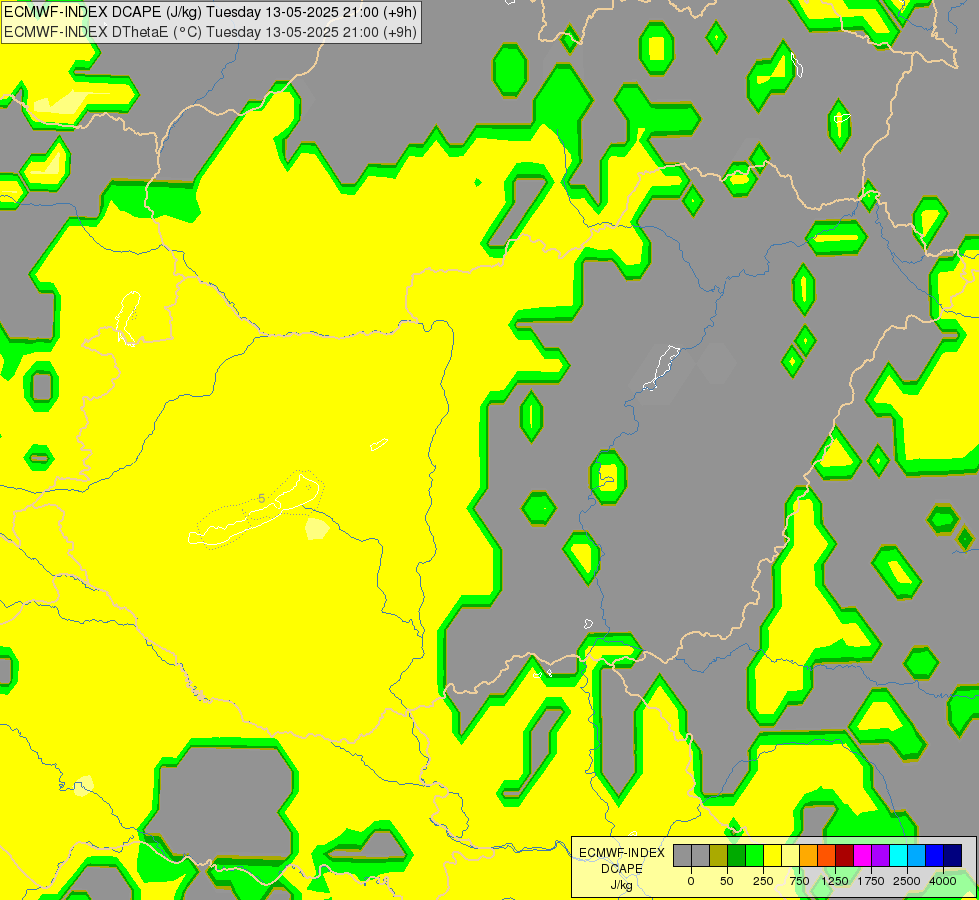Screen dimensions: 979x900
Task: Click legend value 1750
Action: (871, 881)
